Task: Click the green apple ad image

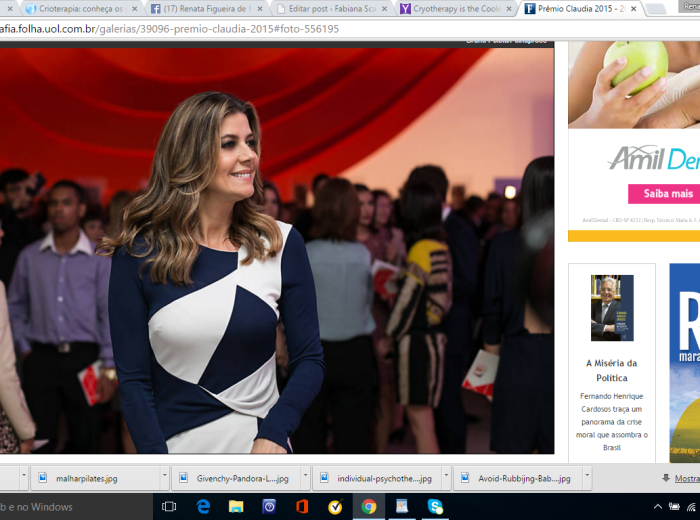Action: point(634,85)
